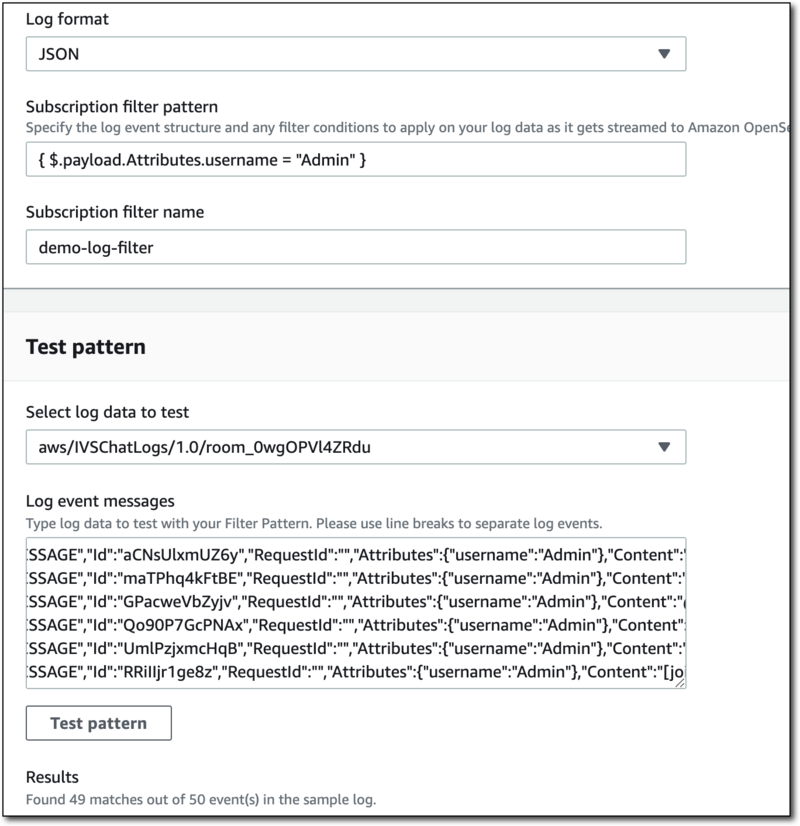Click the dropdown arrow on the JSON selector
Viewport: 800px width, 826px height.
point(665,52)
